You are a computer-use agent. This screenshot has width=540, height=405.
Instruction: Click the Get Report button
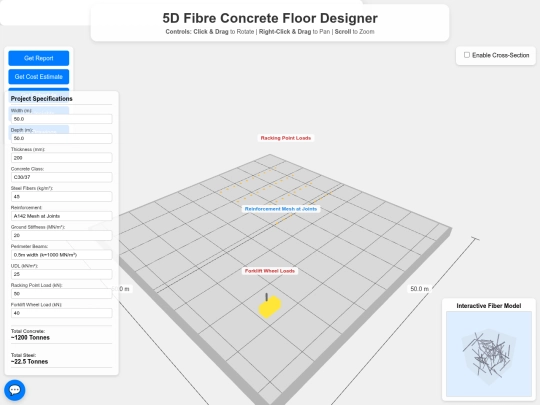coord(39,58)
